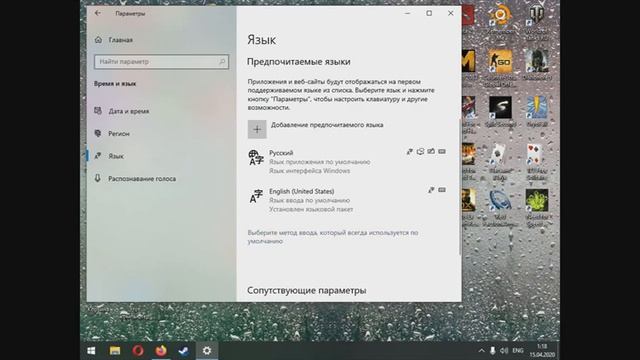The image size is (640, 360).
Task: Launch Firefox from the taskbar
Action: (x=161, y=351)
